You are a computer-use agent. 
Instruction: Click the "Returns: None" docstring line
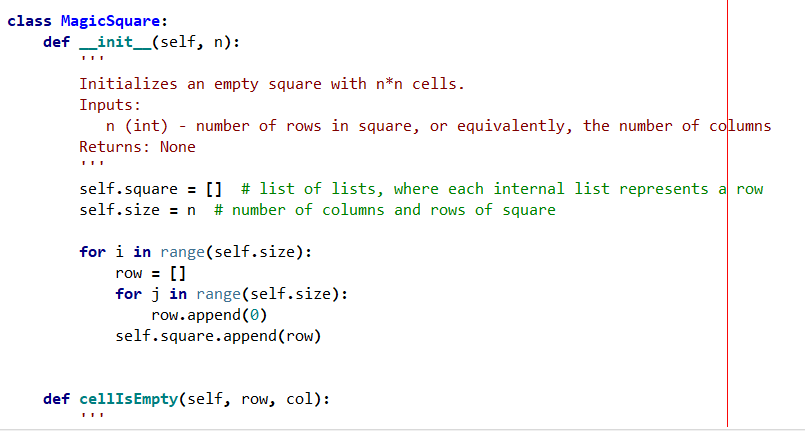click(x=137, y=147)
